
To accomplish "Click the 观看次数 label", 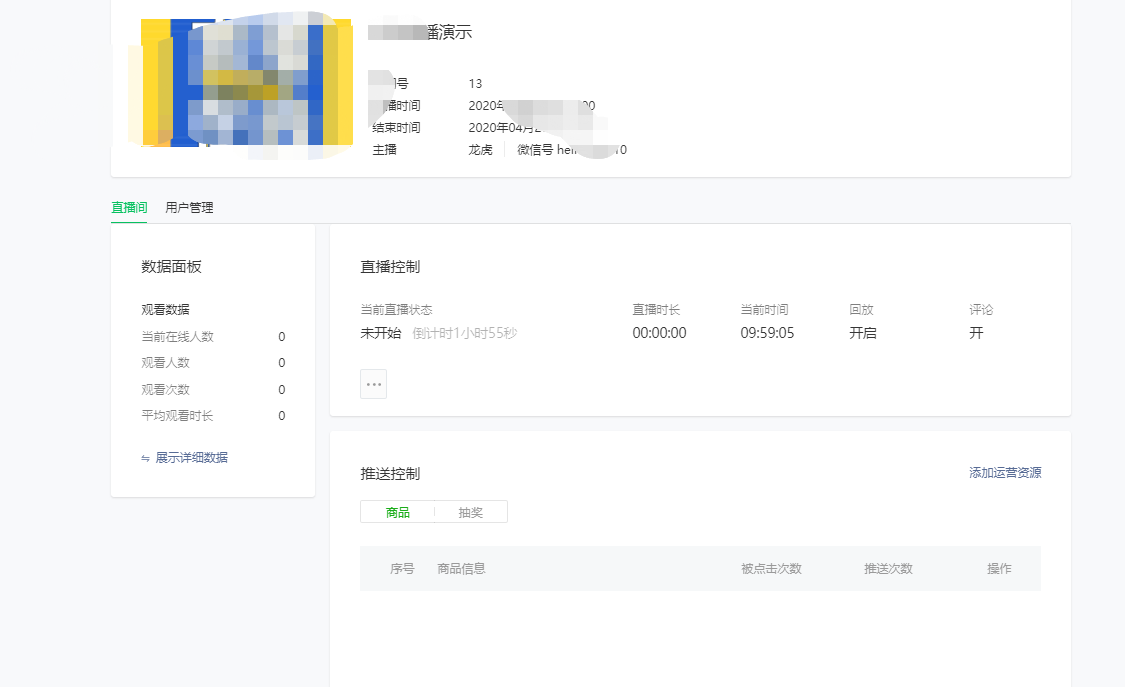I will point(165,389).
